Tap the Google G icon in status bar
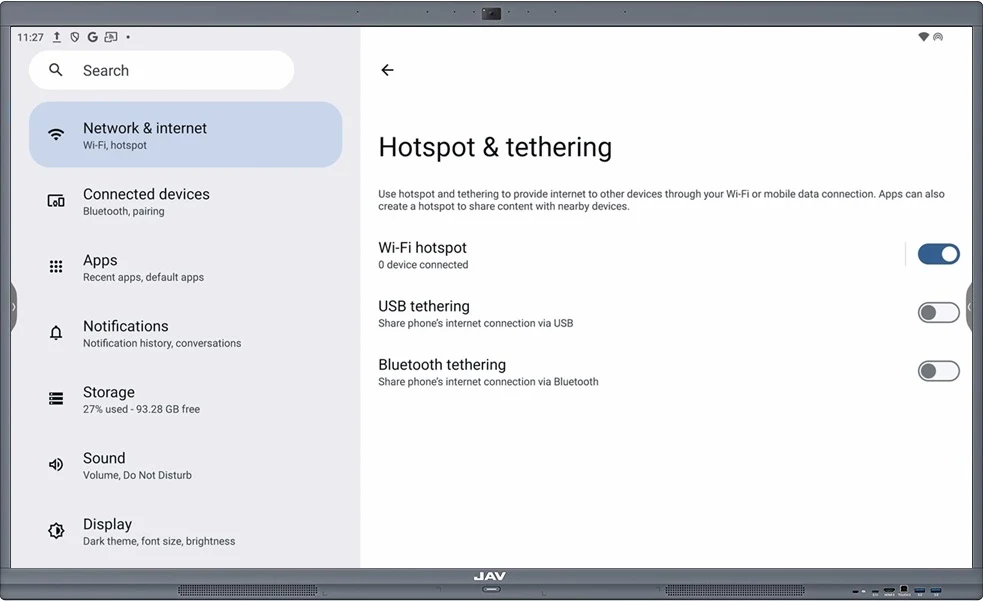983x601 pixels. tap(92, 37)
